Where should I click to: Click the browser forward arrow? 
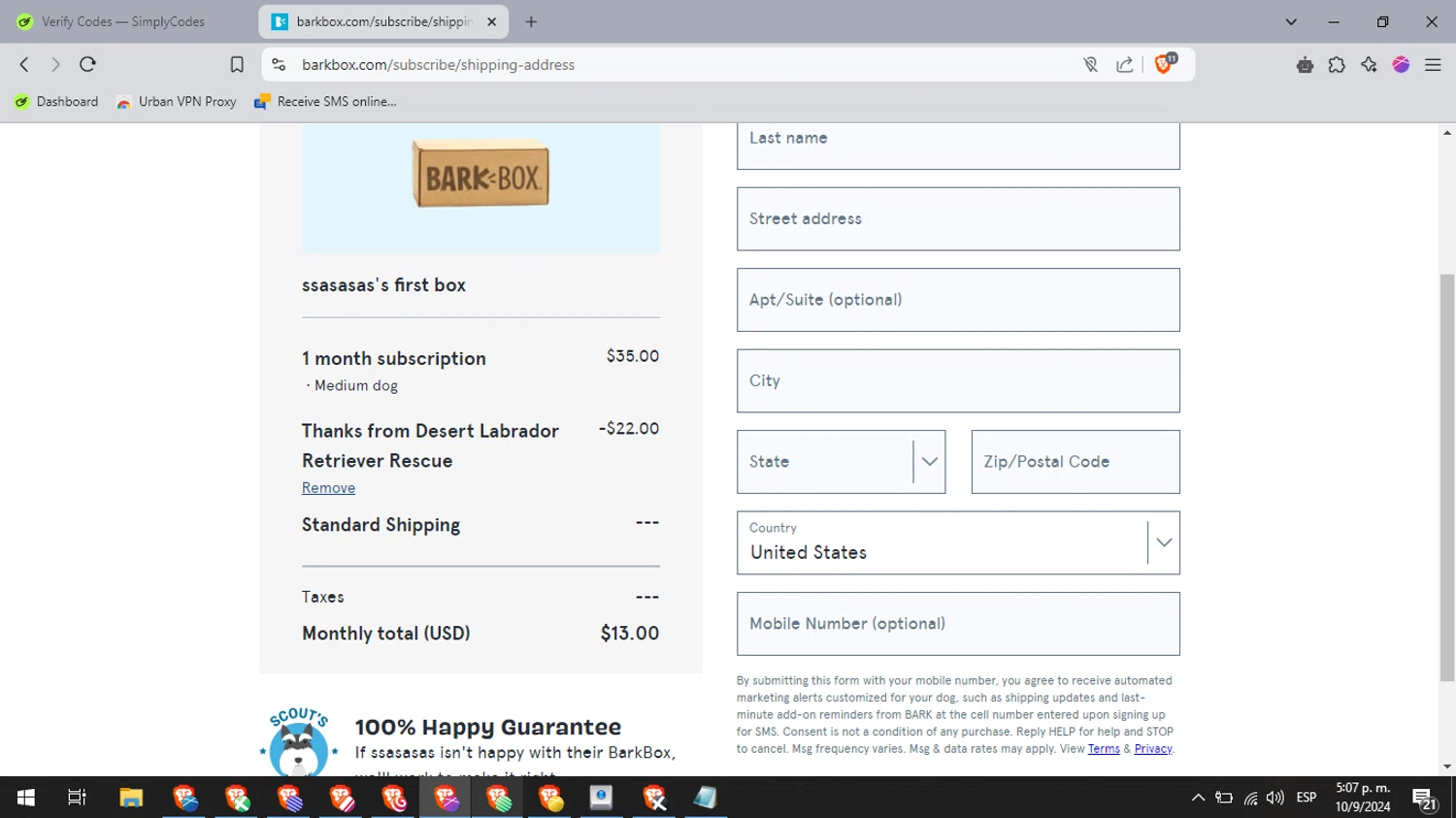55,64
